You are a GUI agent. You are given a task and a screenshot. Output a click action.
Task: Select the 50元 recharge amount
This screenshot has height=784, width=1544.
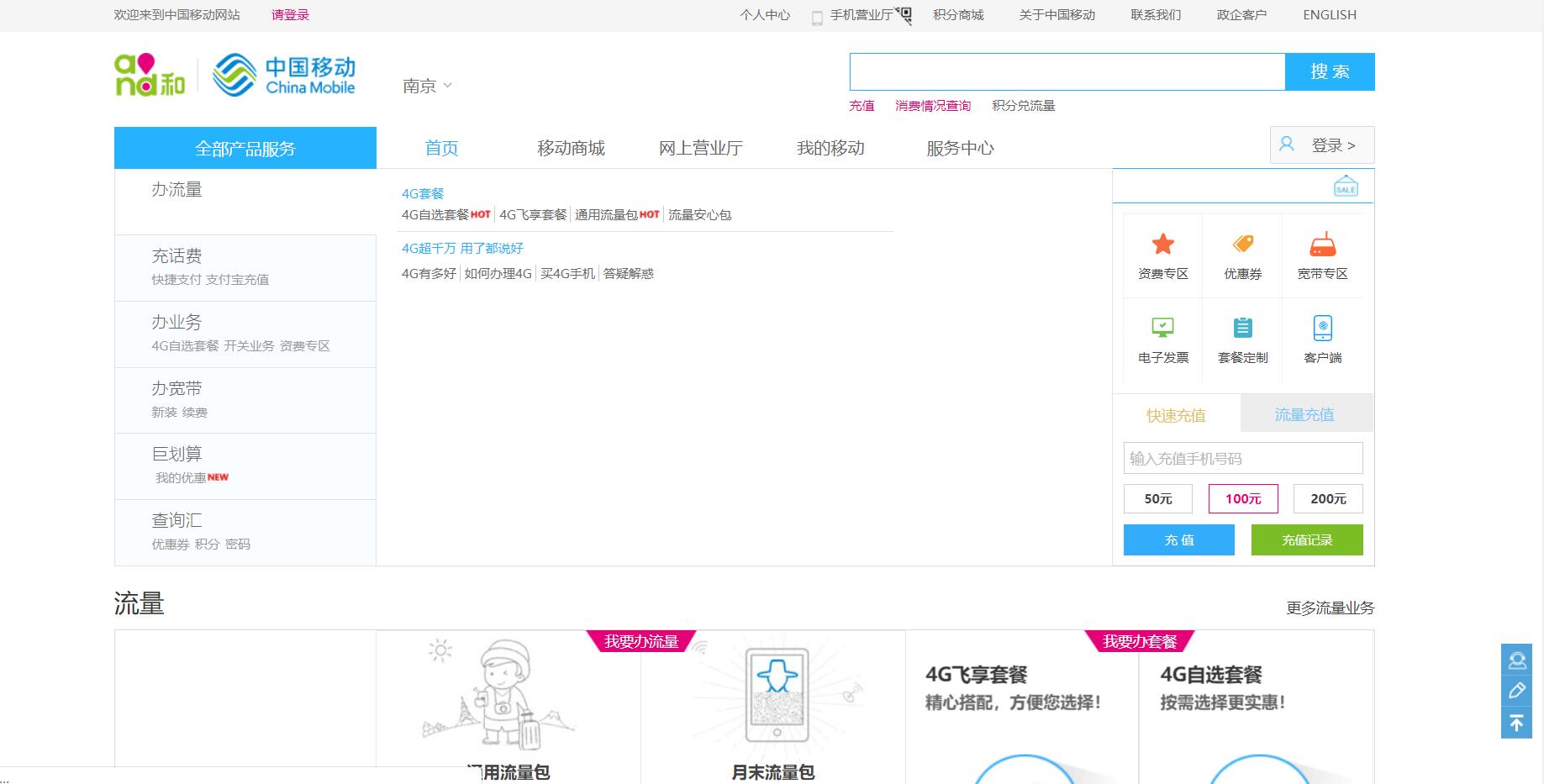pos(1157,499)
